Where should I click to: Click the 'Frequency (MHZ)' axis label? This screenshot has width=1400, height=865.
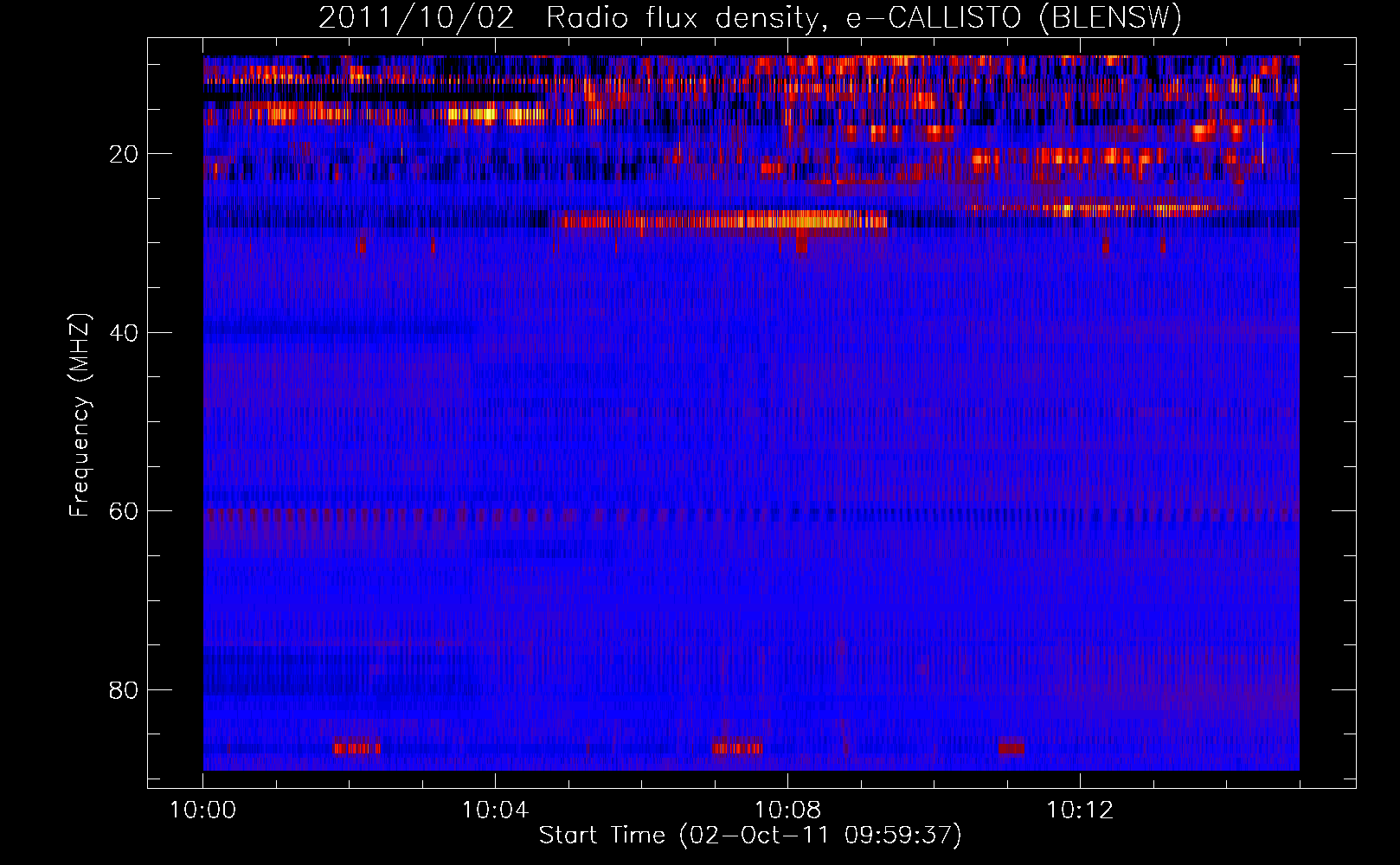click(x=79, y=415)
